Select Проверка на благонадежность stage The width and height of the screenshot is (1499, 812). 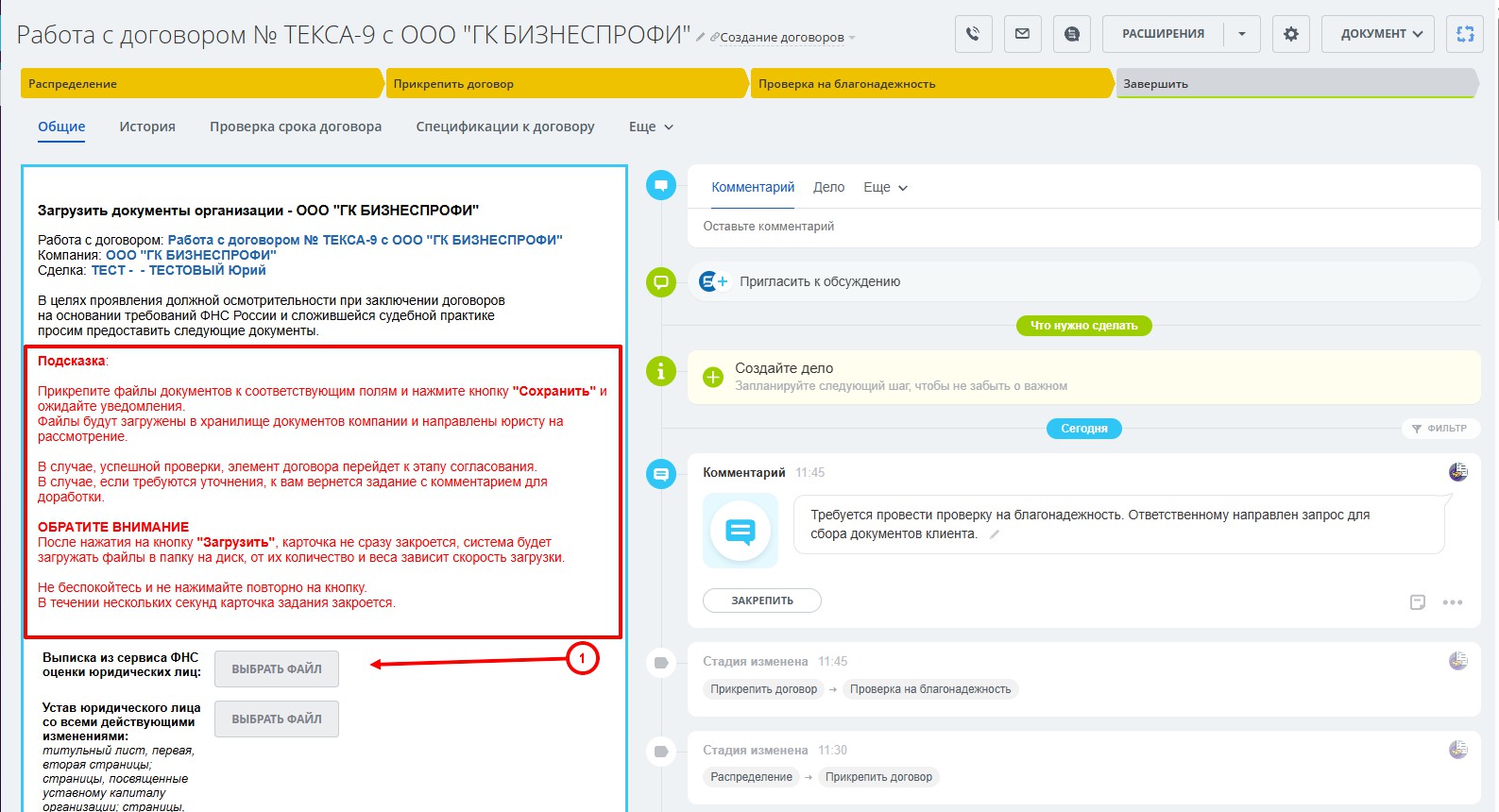coord(931,83)
